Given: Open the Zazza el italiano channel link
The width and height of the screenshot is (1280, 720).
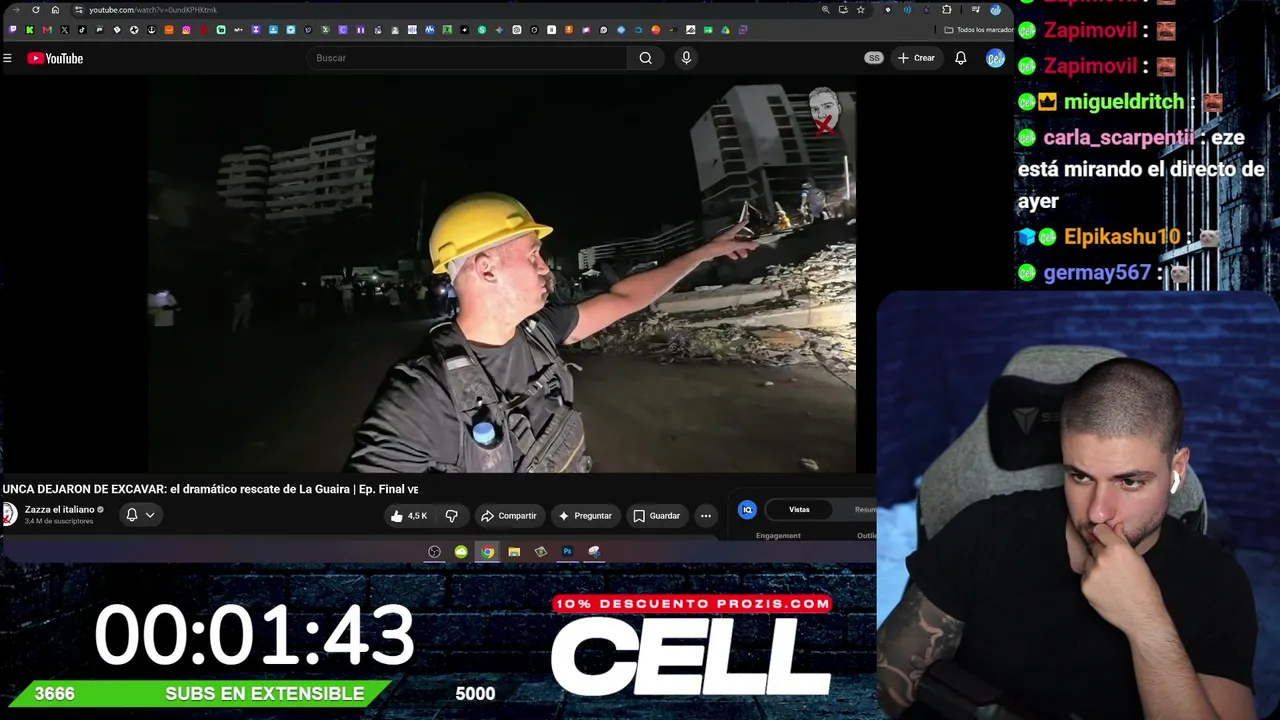Looking at the screenshot, I should coord(59,510).
